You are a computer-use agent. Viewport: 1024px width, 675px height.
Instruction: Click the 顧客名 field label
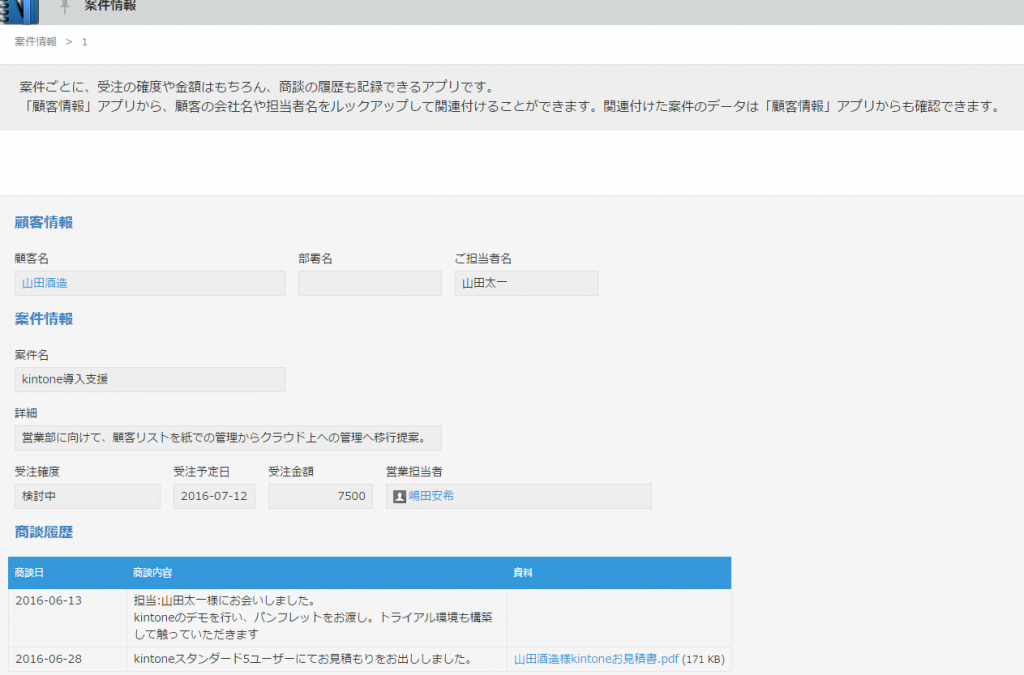tap(31, 259)
